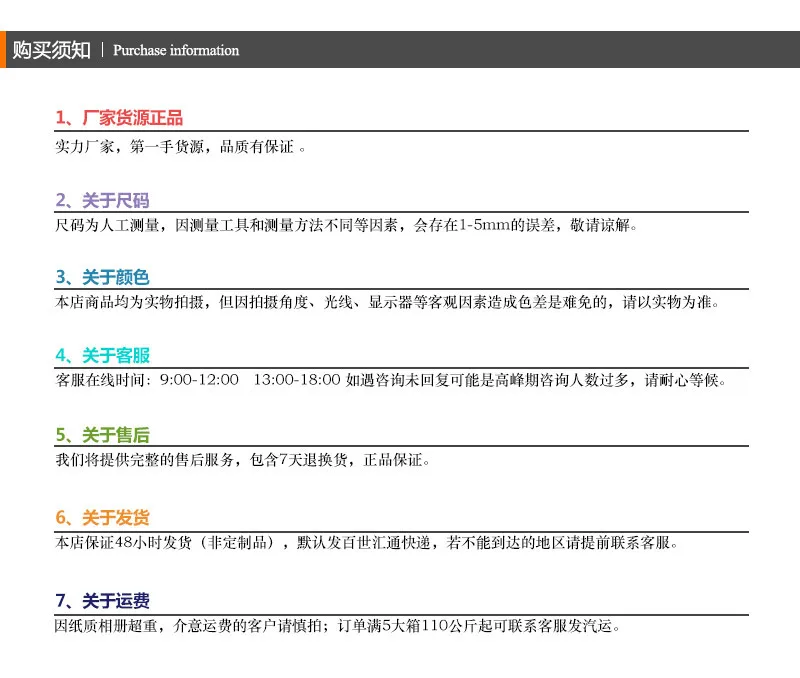Select heading 4、关于客服

pyautogui.click(x=102, y=355)
